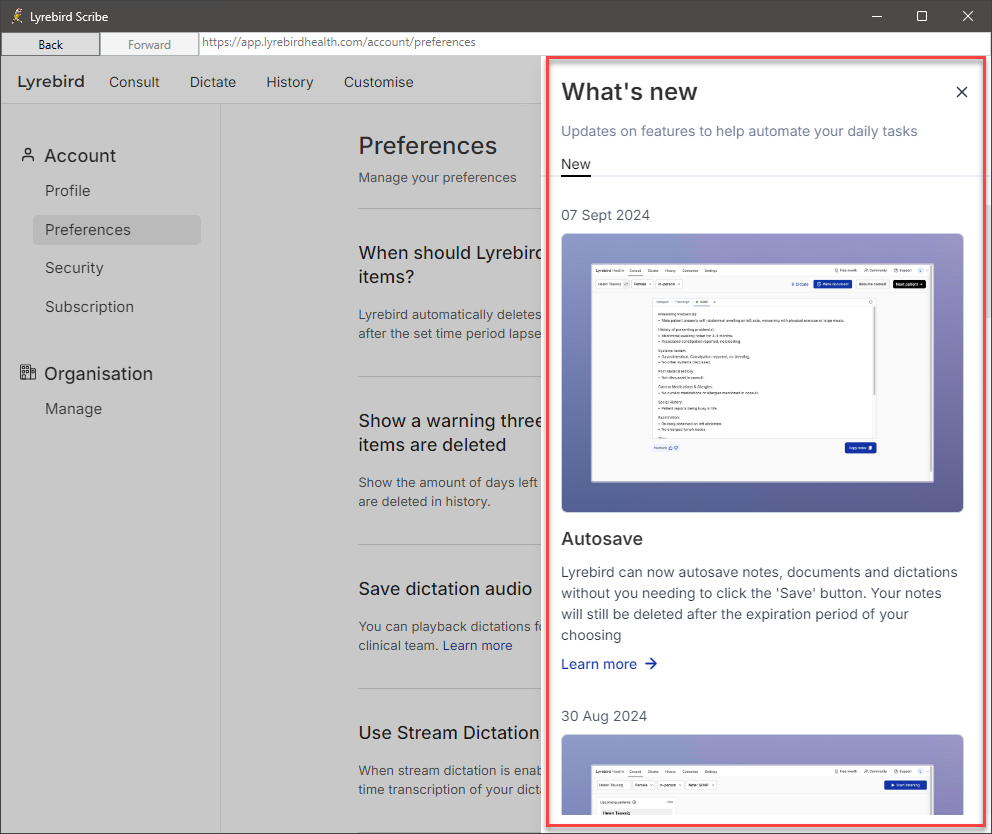Close the What's new panel
The height and width of the screenshot is (834, 992).
[x=962, y=92]
